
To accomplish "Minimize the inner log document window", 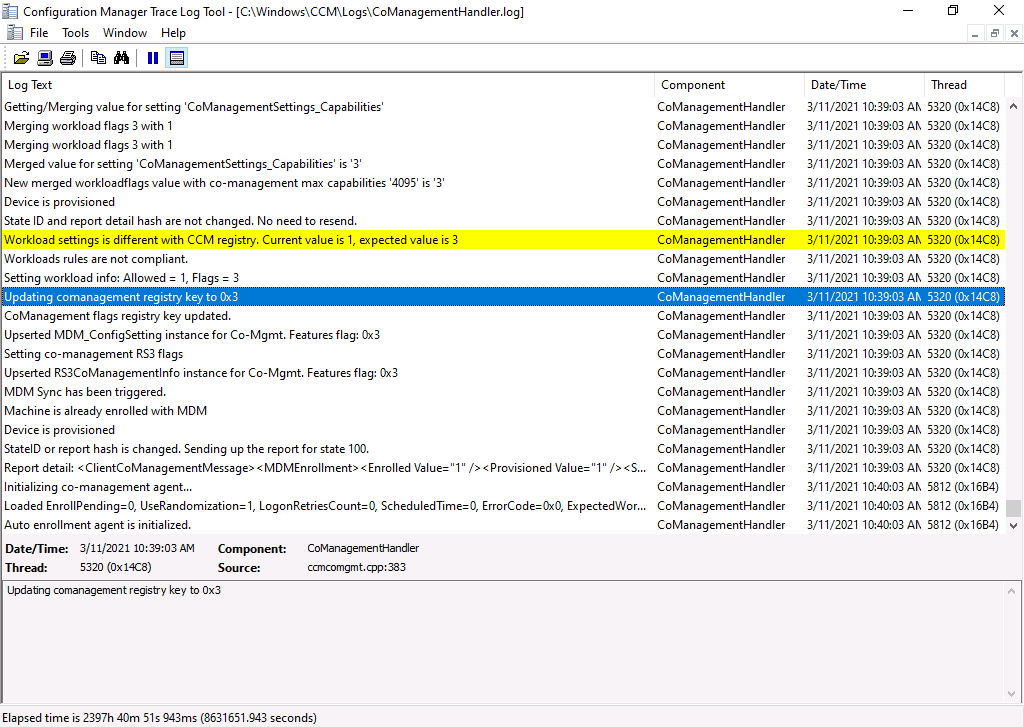I will click(975, 34).
